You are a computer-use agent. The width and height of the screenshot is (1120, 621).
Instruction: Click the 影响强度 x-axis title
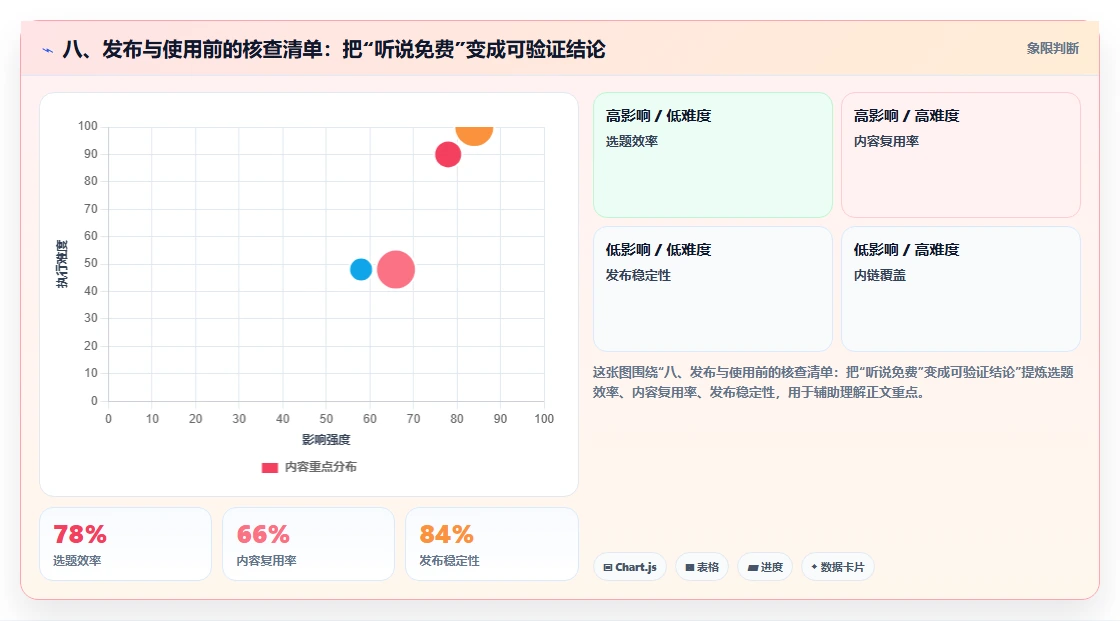[326, 439]
